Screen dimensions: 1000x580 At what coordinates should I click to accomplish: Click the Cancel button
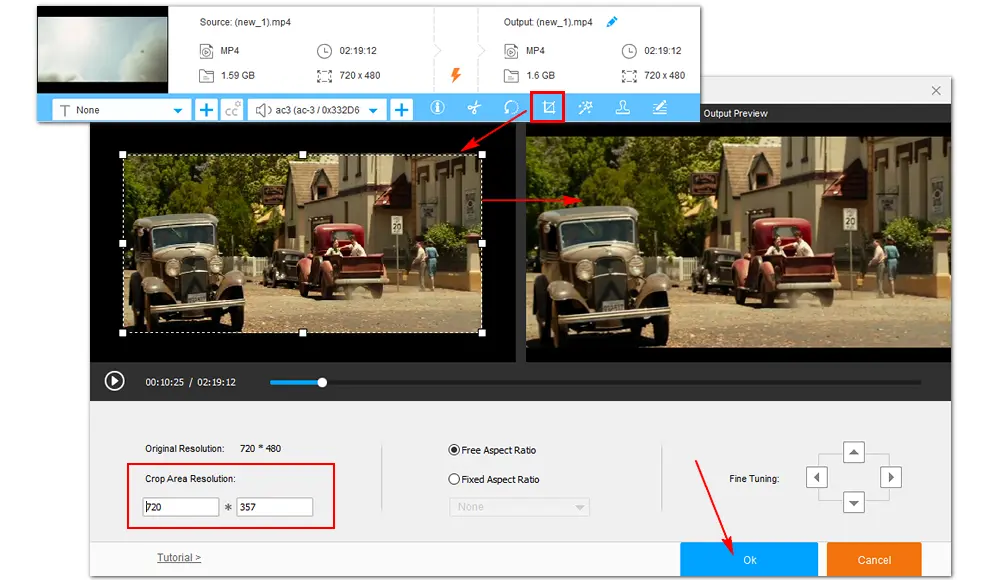tap(874, 560)
